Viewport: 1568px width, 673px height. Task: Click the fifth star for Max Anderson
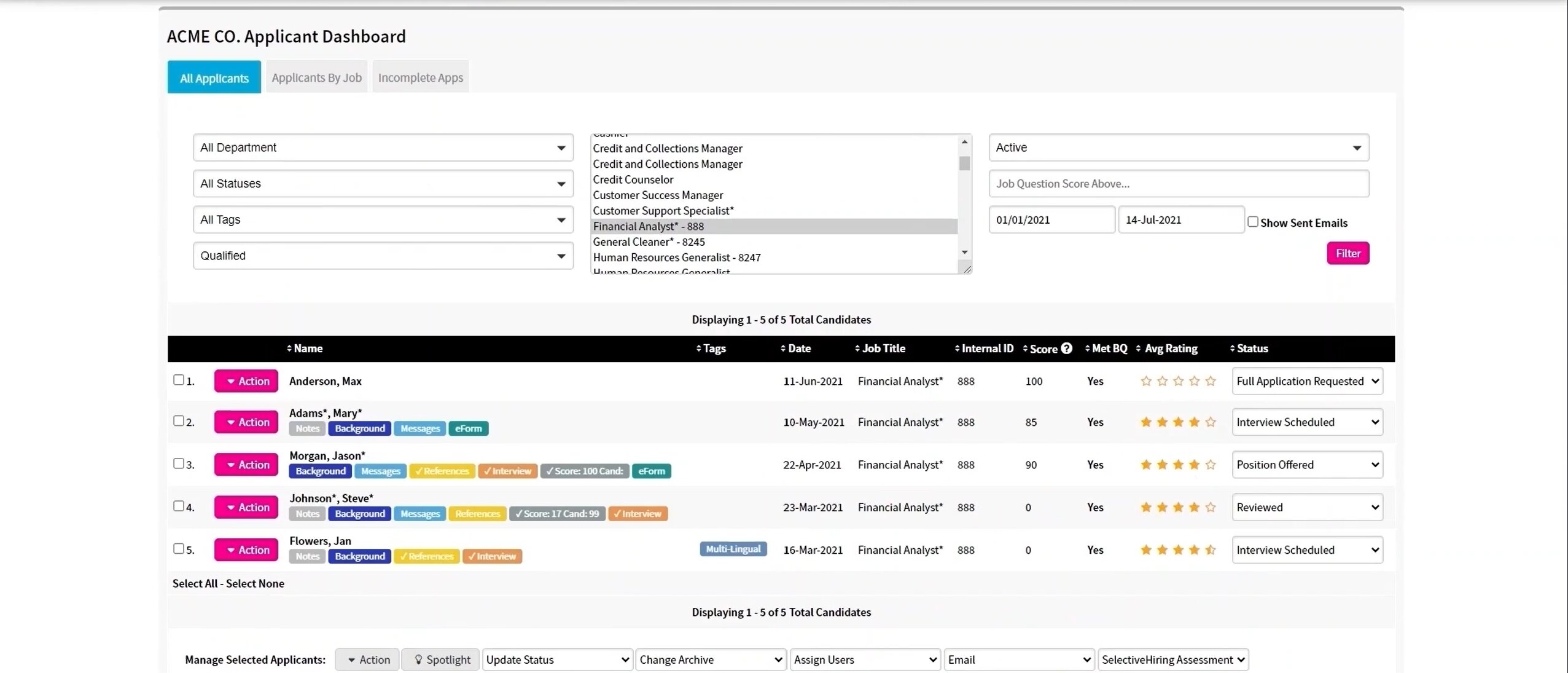(x=1211, y=381)
